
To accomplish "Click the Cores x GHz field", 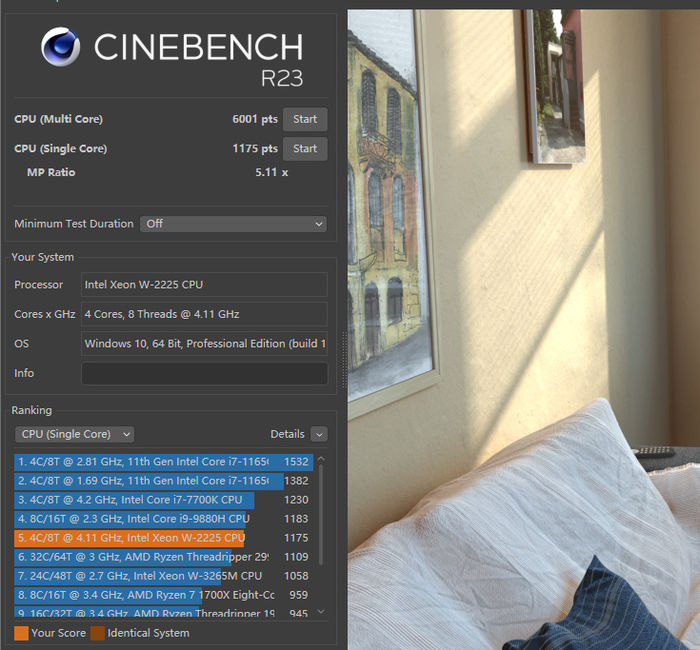I will click(x=204, y=314).
